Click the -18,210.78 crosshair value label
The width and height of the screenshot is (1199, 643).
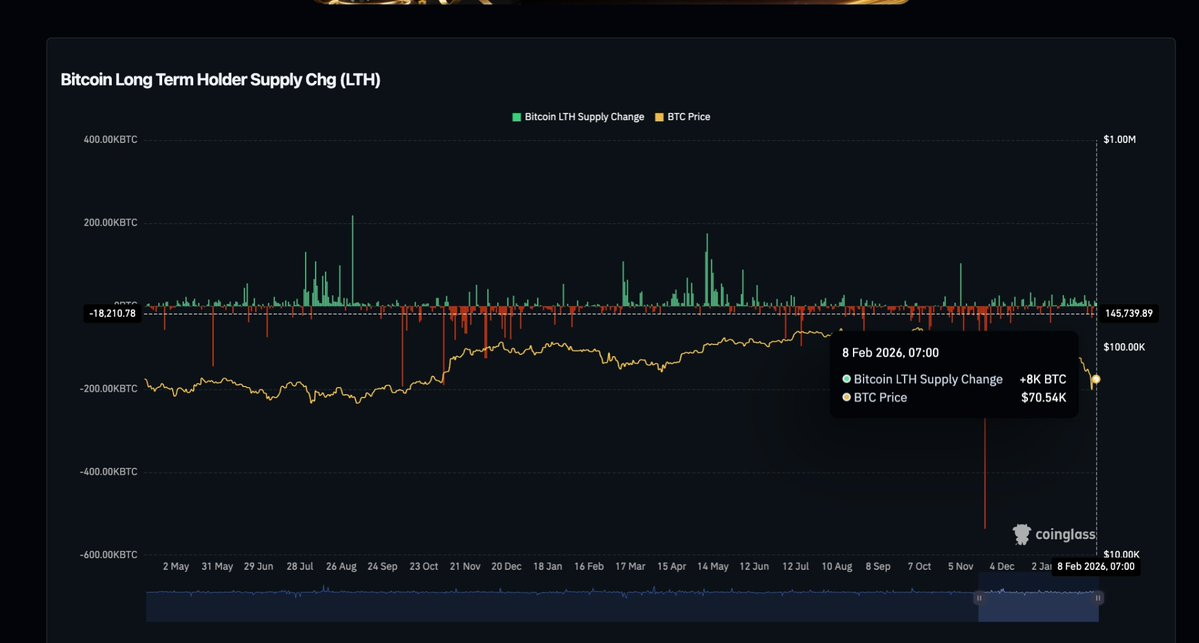(x=112, y=313)
